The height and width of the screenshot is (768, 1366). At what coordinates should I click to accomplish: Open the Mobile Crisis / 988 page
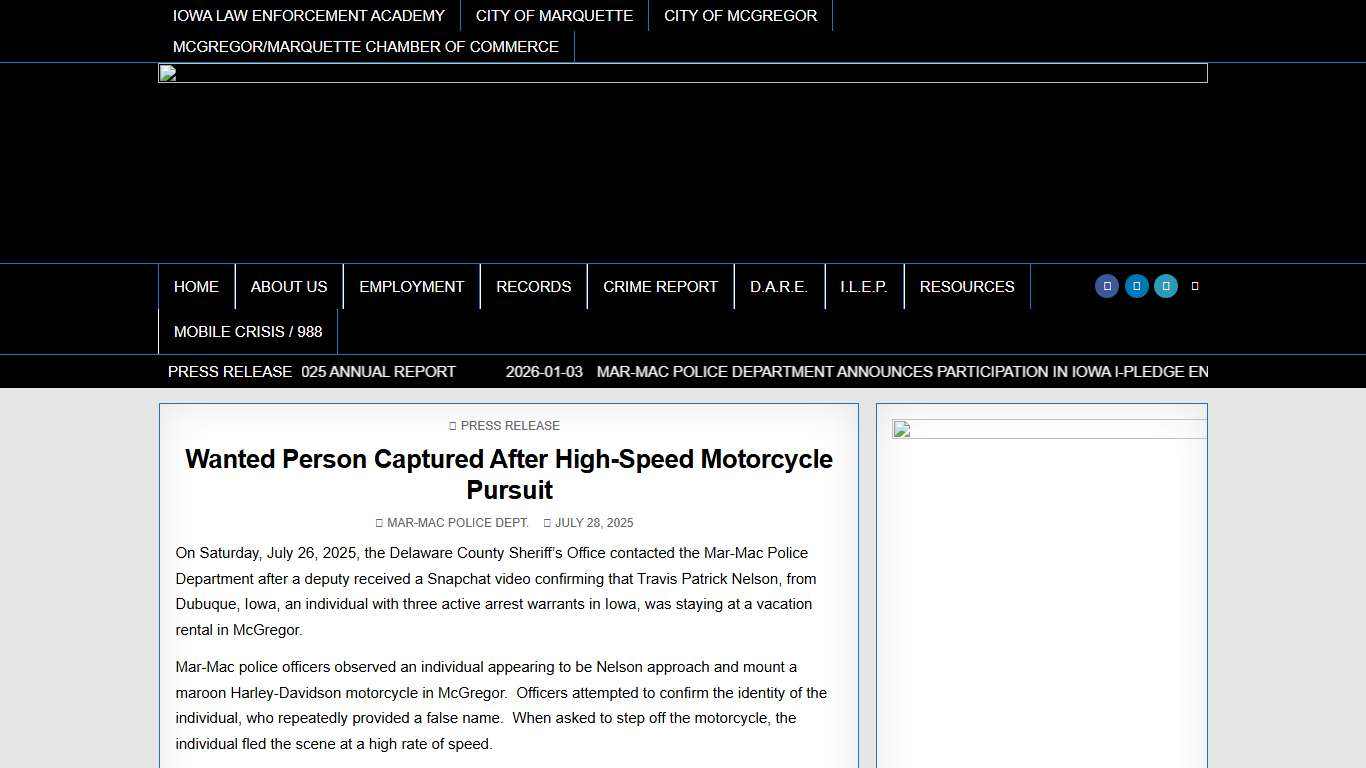248,332
